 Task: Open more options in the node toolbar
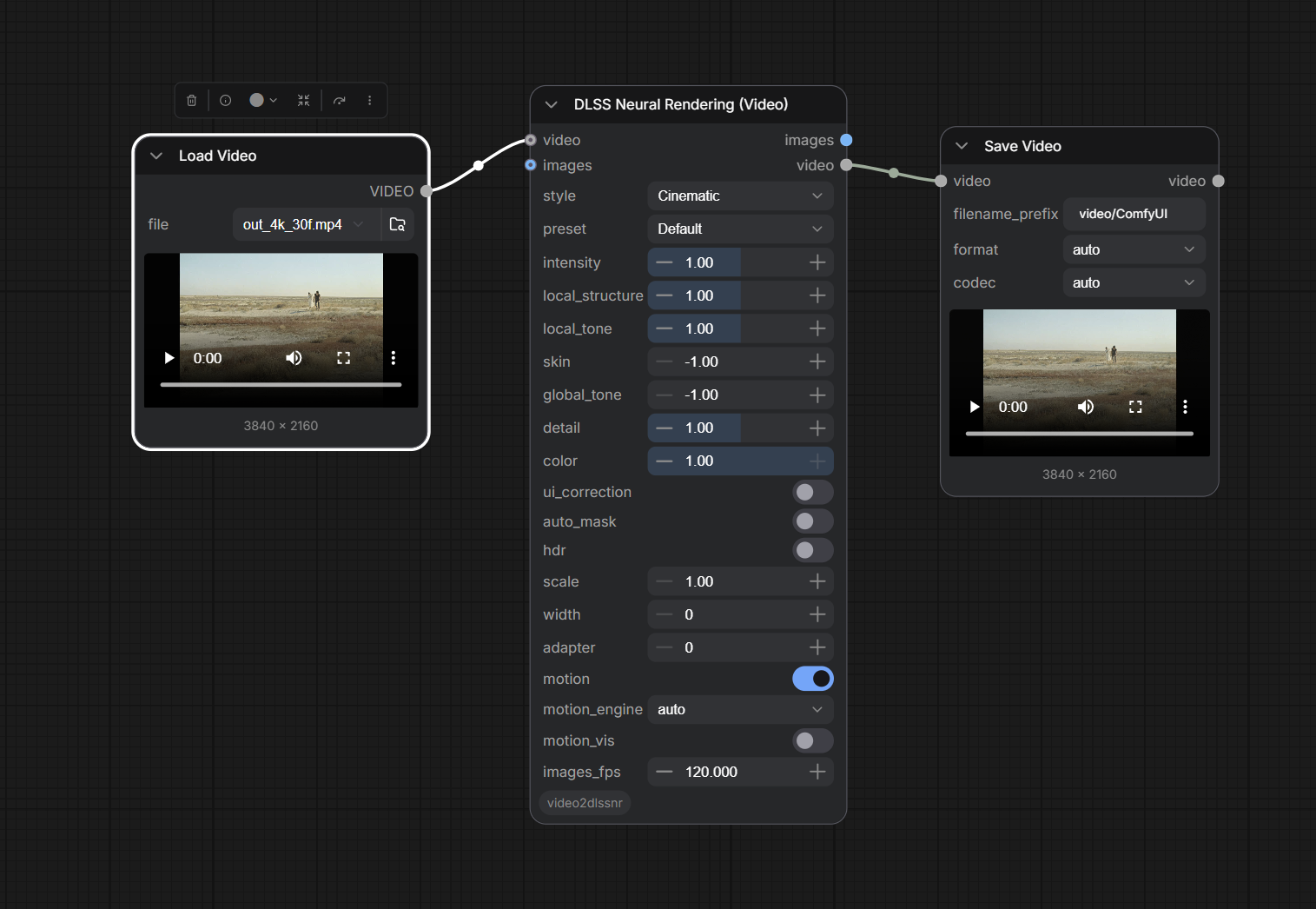click(x=370, y=101)
